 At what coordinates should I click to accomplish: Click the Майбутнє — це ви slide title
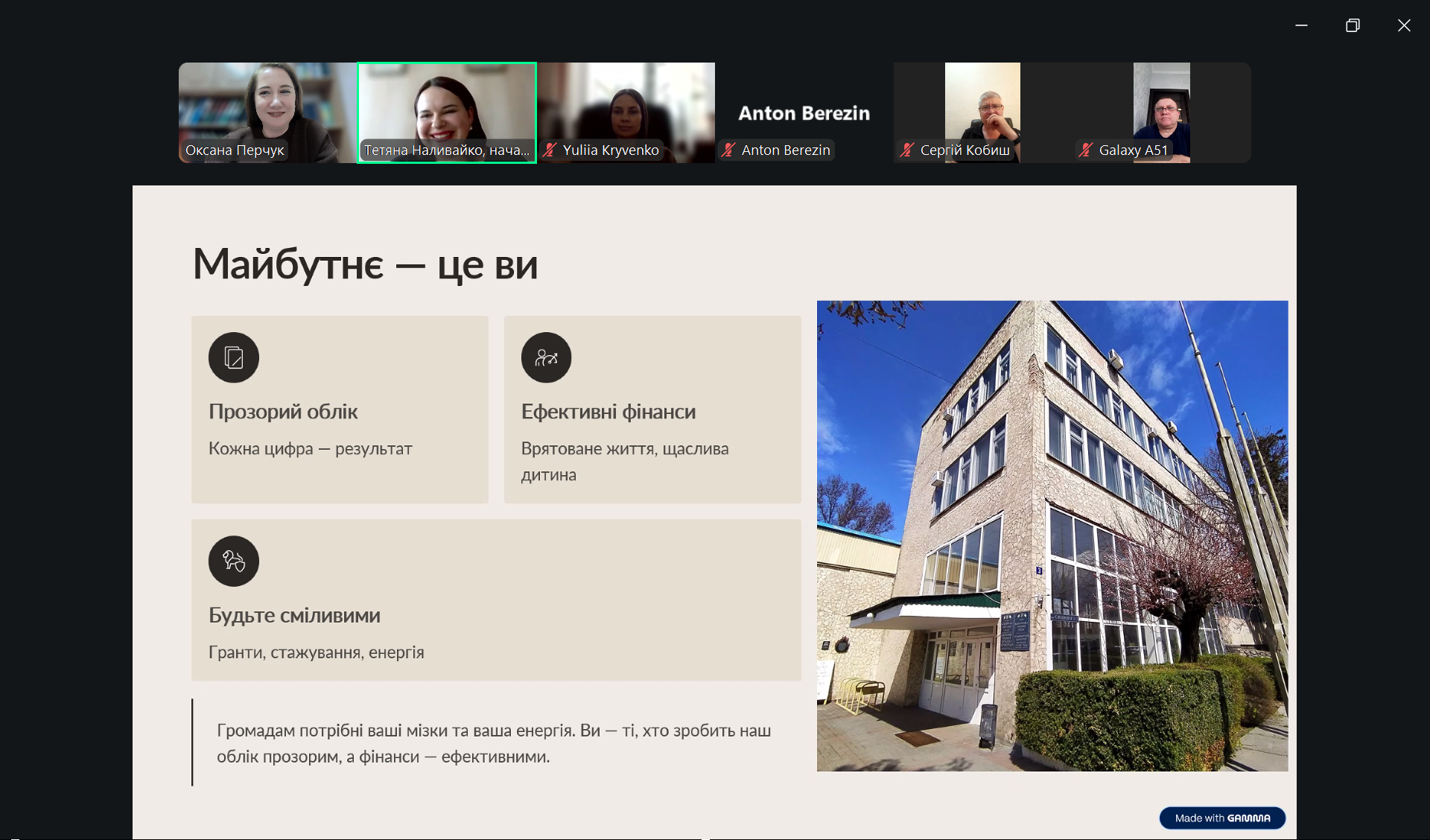pyautogui.click(x=365, y=264)
